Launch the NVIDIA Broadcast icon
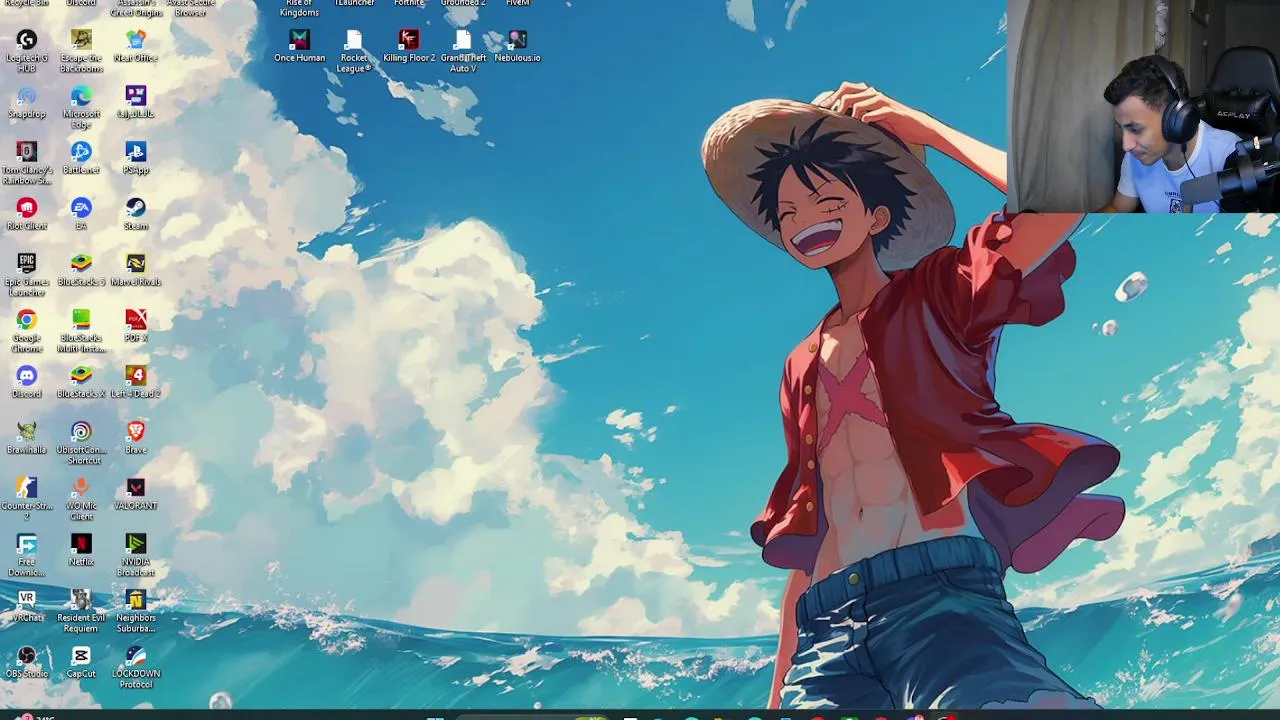Image resolution: width=1280 pixels, height=720 pixels. tap(136, 544)
